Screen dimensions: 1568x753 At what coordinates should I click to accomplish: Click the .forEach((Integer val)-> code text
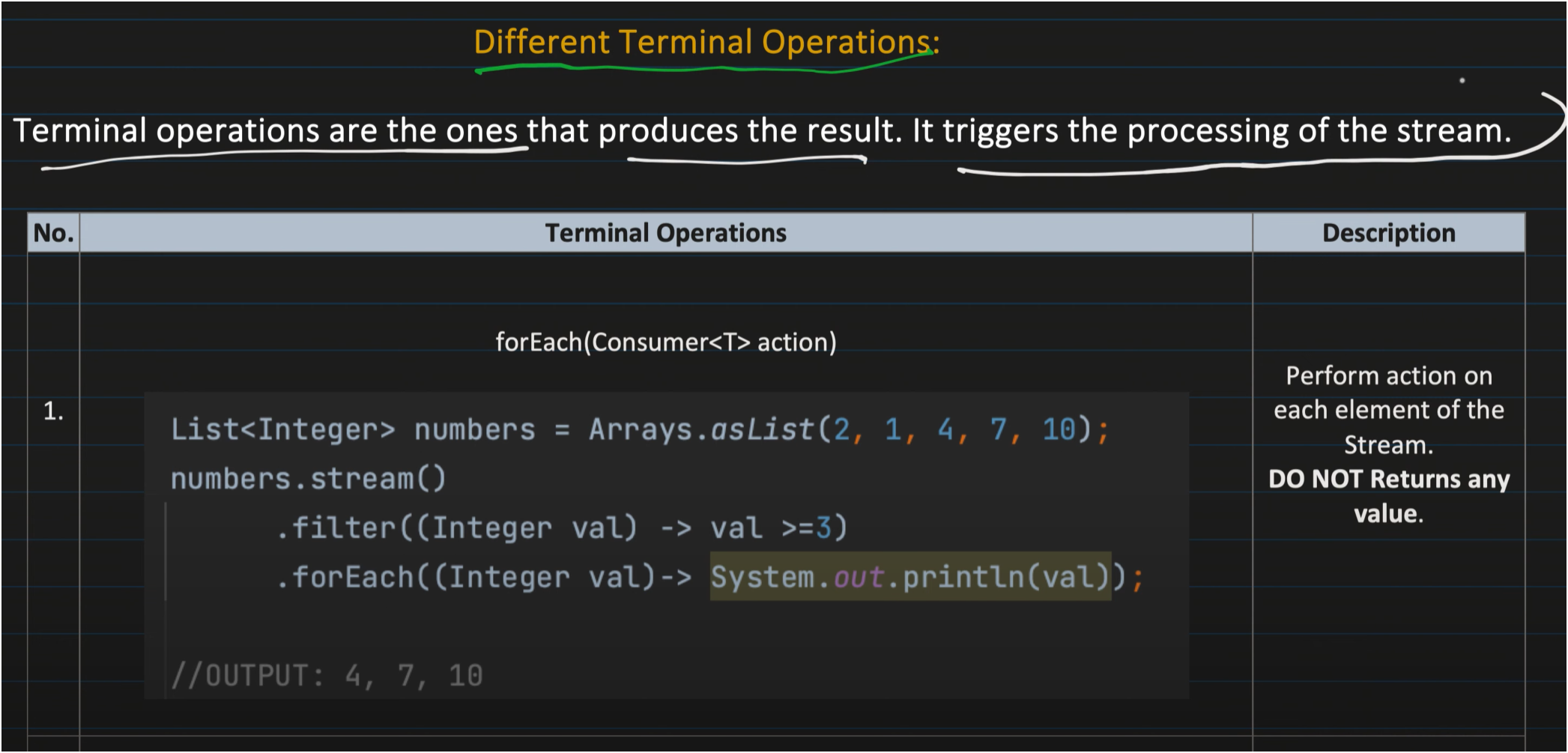[x=483, y=578]
